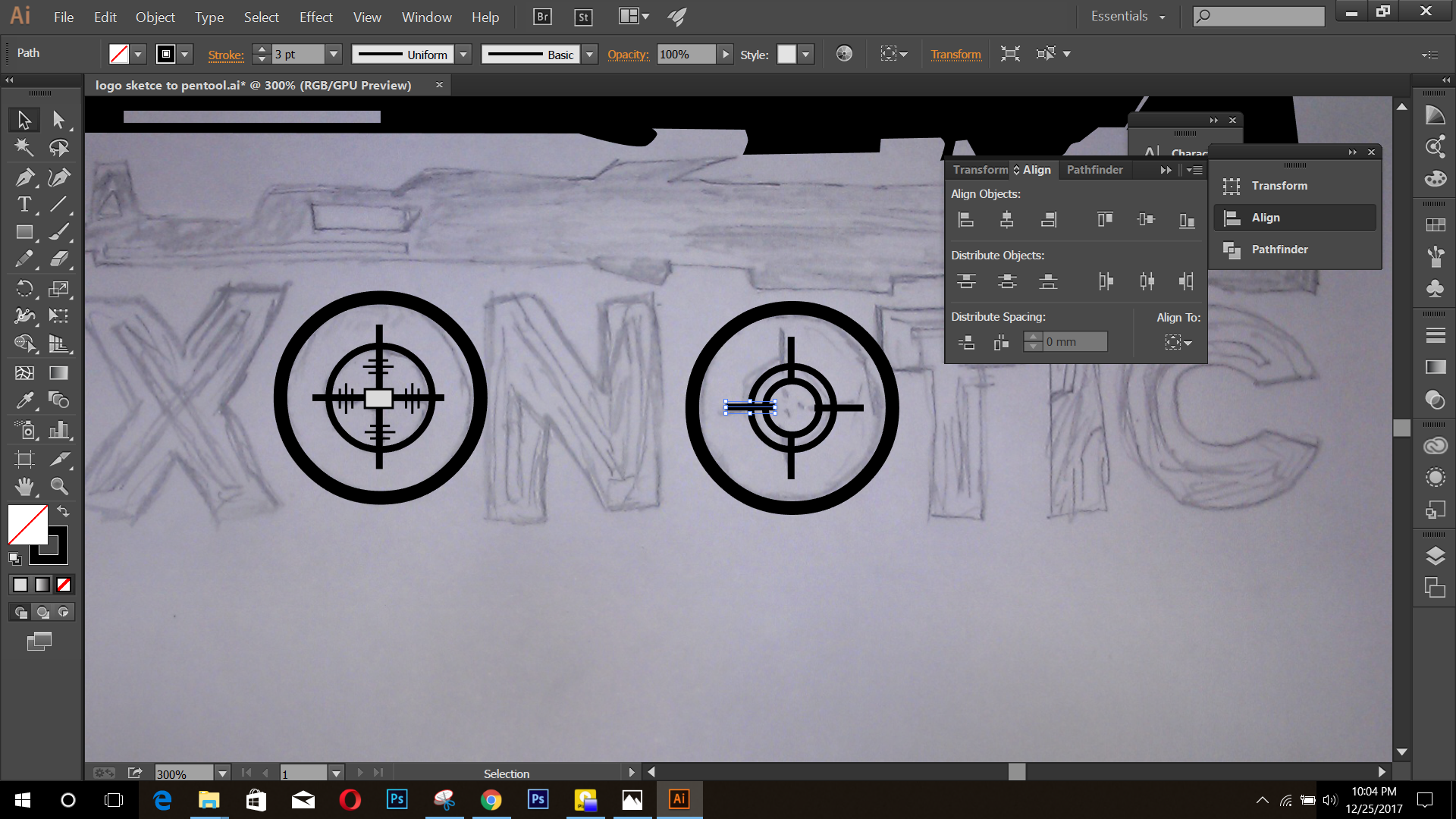Click Vertical Distribute Top icon
Screen dimensions: 1456x819
966,281
